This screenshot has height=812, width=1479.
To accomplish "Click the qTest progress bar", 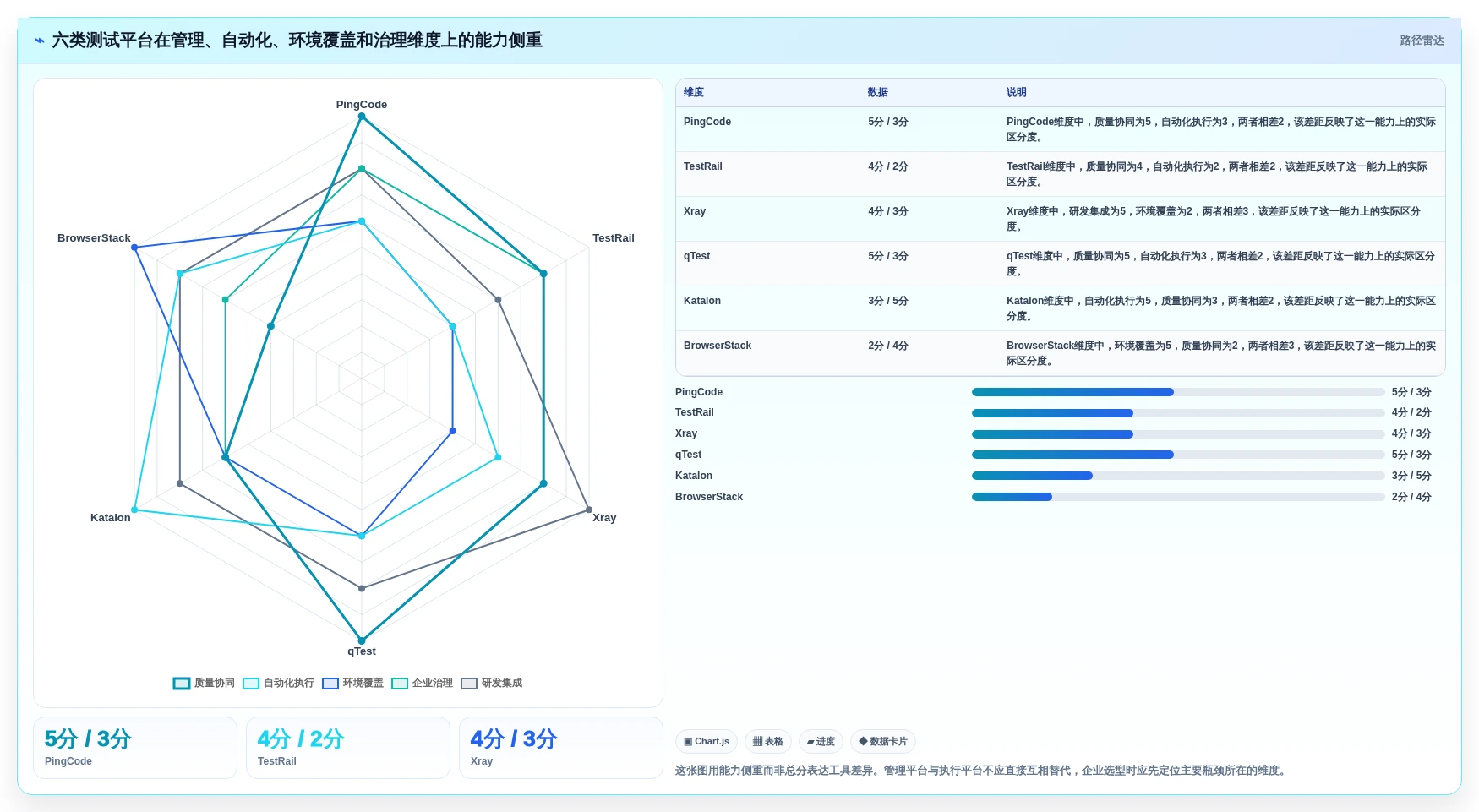I will [x=1178, y=455].
